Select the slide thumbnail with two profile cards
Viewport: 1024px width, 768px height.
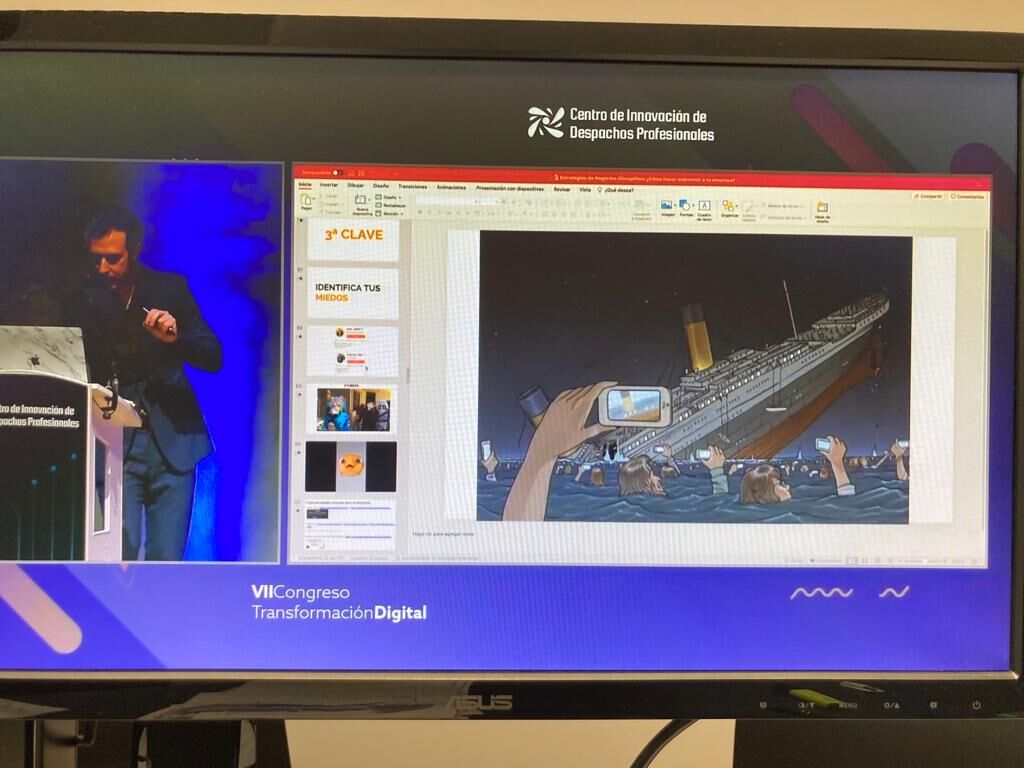coord(353,351)
